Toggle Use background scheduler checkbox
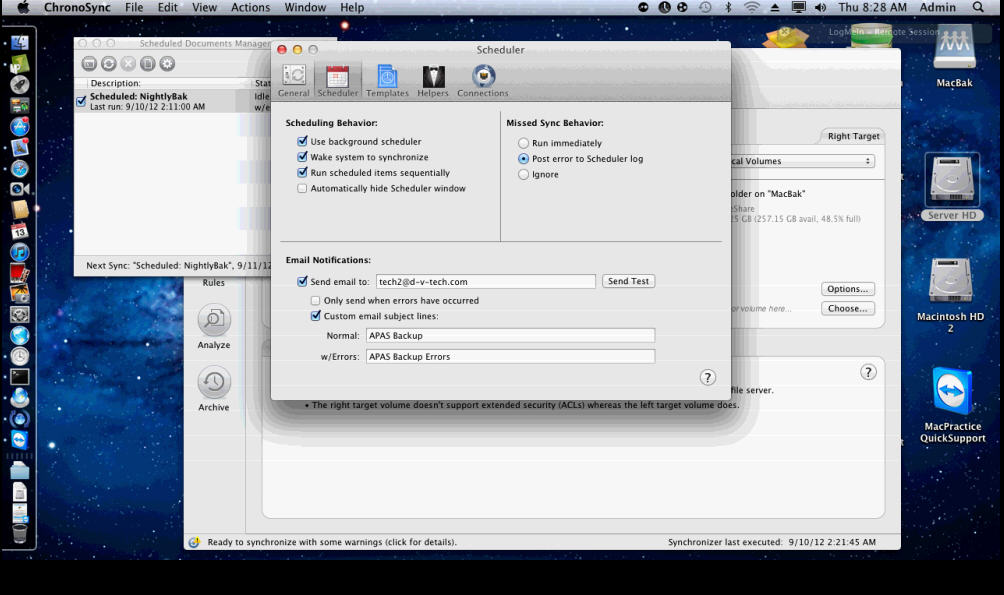Viewport: 1004px width, 595px height. click(x=302, y=142)
